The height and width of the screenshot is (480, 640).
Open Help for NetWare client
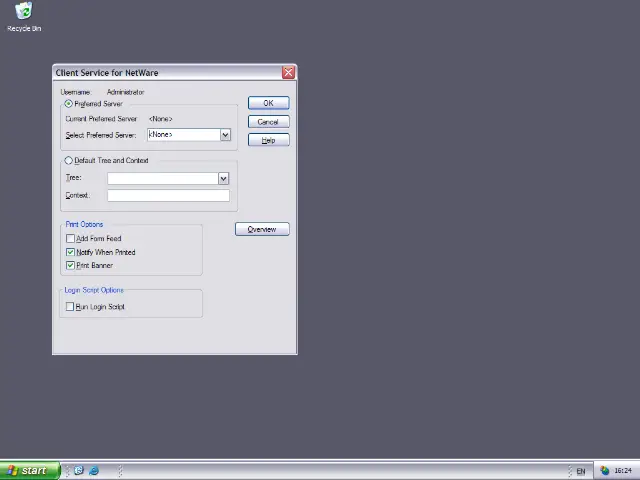pos(269,140)
